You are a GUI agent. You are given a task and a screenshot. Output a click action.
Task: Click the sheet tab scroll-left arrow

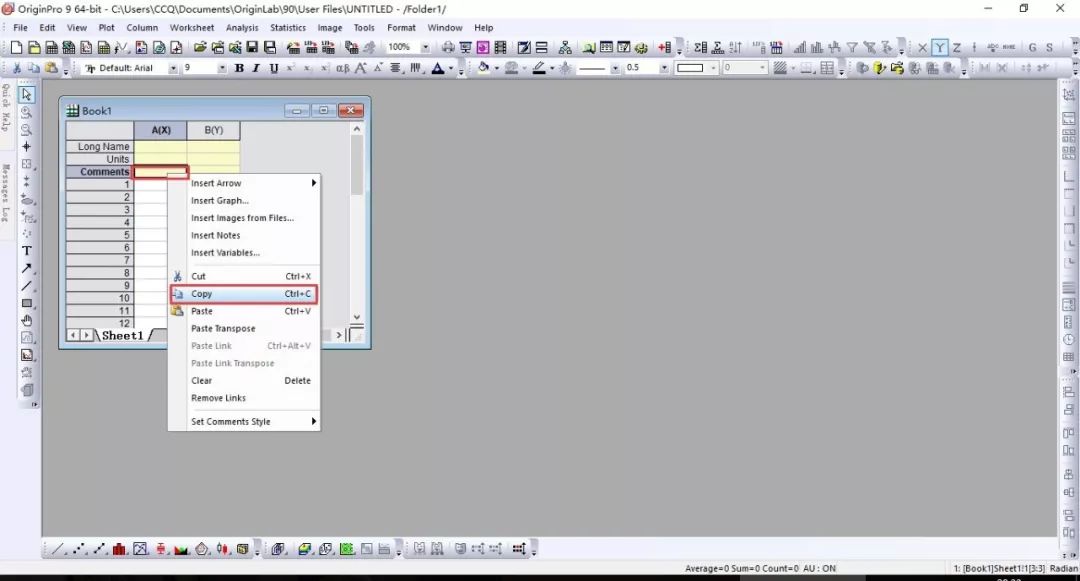(73, 335)
